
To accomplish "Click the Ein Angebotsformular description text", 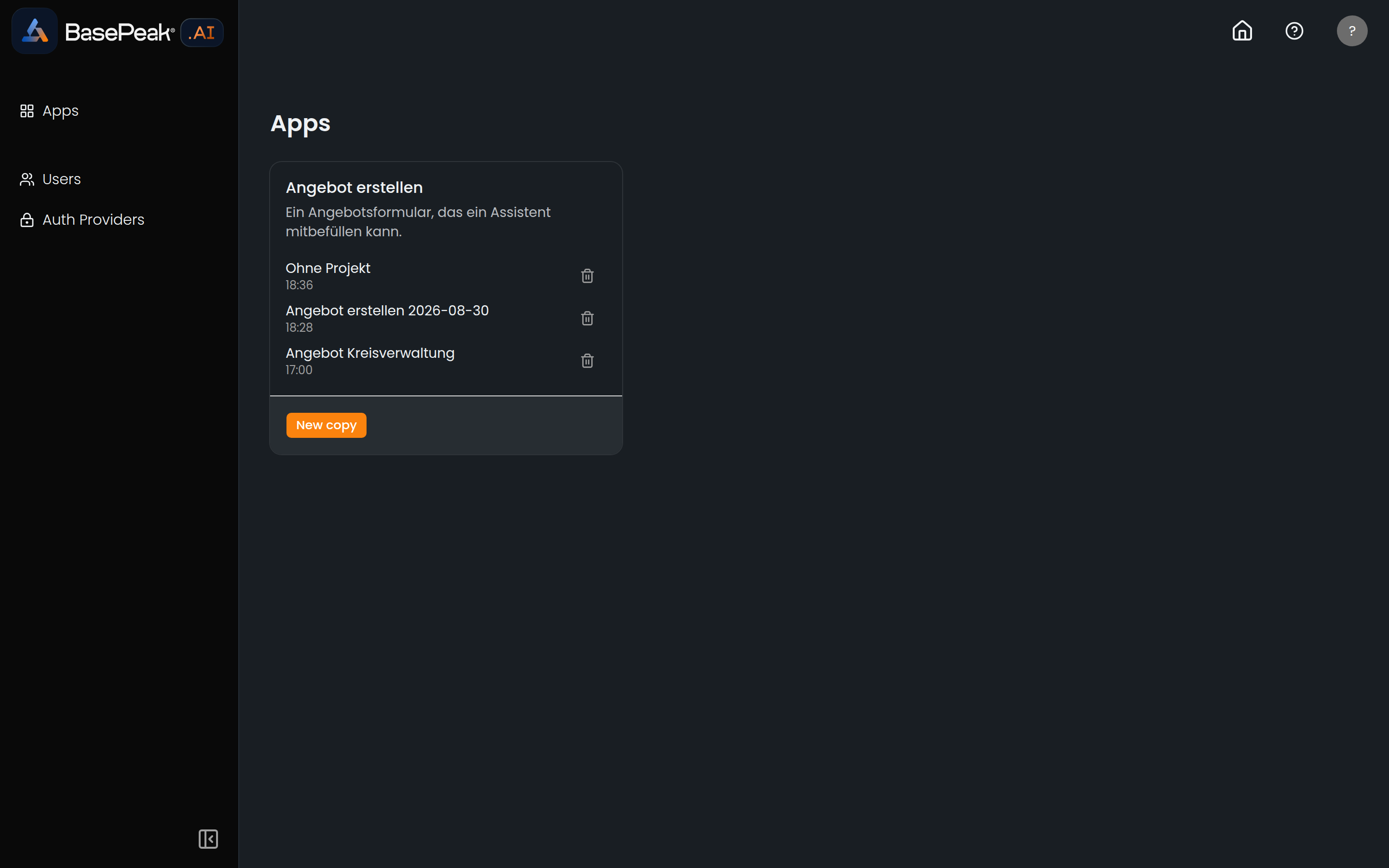I will [418, 222].
